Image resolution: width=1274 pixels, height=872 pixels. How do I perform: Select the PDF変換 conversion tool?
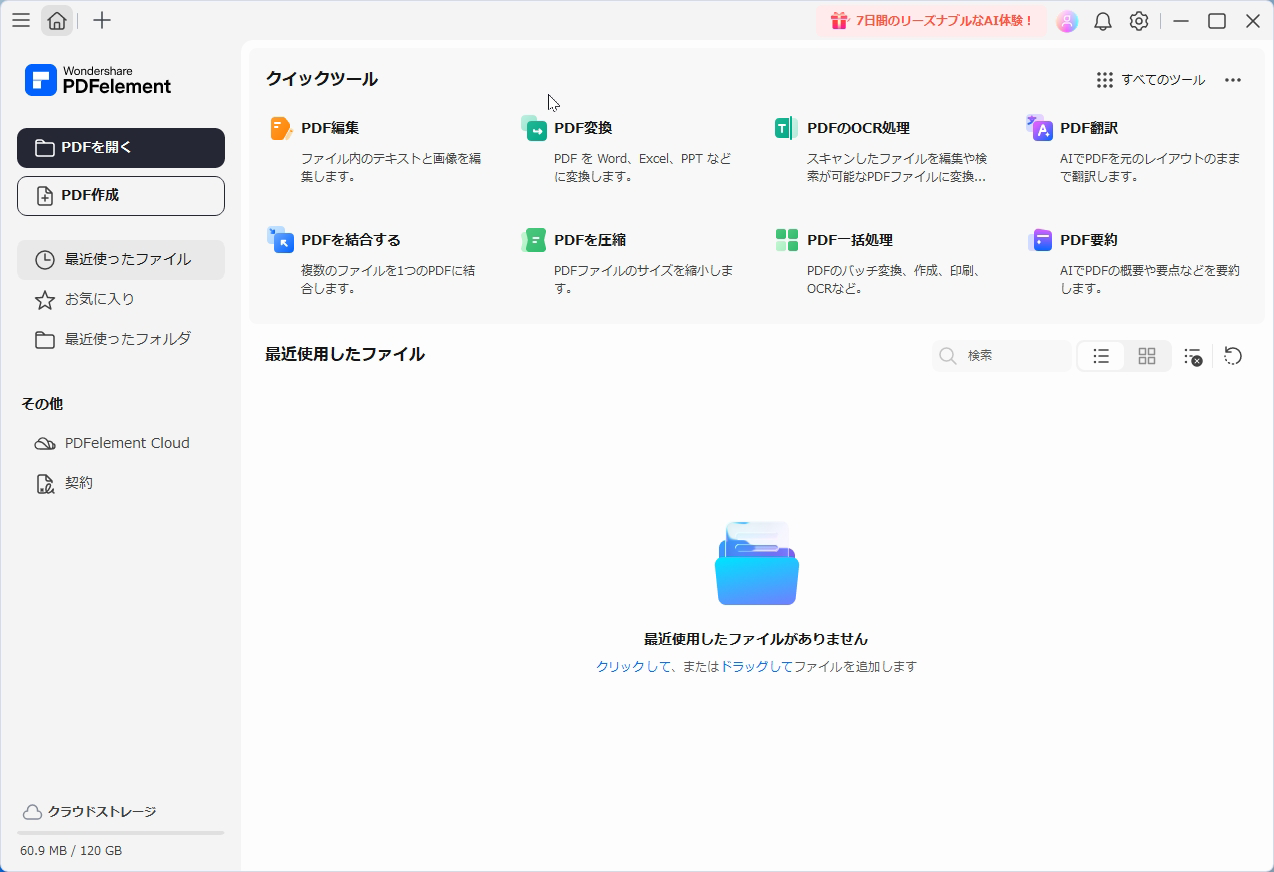click(585, 127)
